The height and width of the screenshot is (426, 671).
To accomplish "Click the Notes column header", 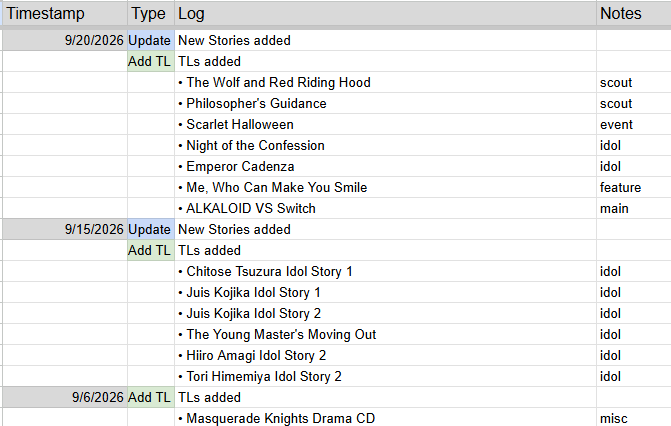I will tap(634, 14).
